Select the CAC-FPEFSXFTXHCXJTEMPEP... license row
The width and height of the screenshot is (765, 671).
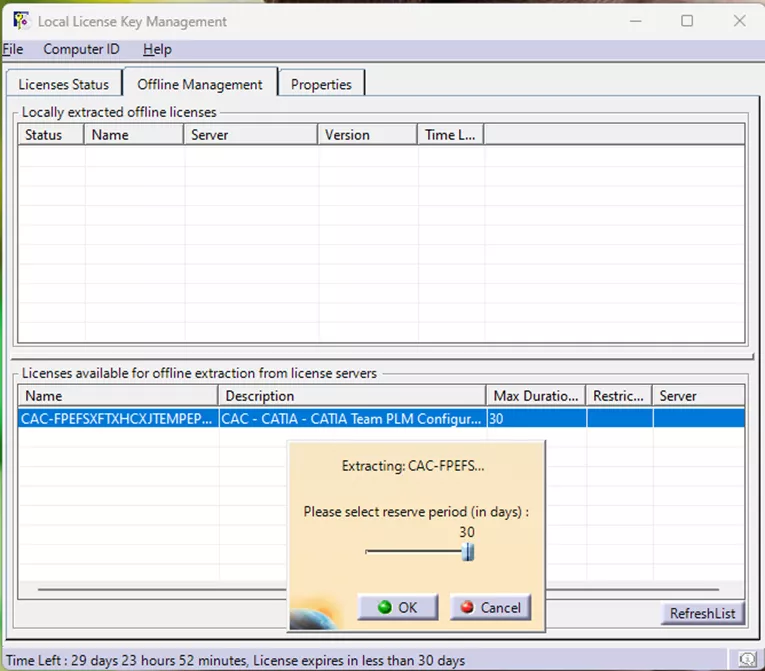coord(381,419)
